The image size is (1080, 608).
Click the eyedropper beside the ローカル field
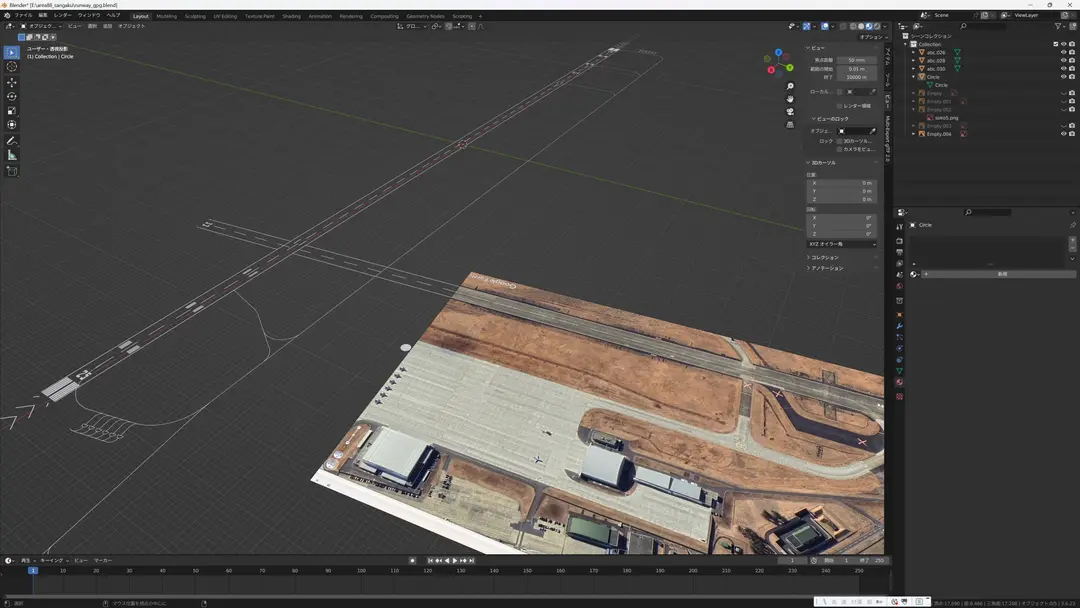(x=873, y=92)
